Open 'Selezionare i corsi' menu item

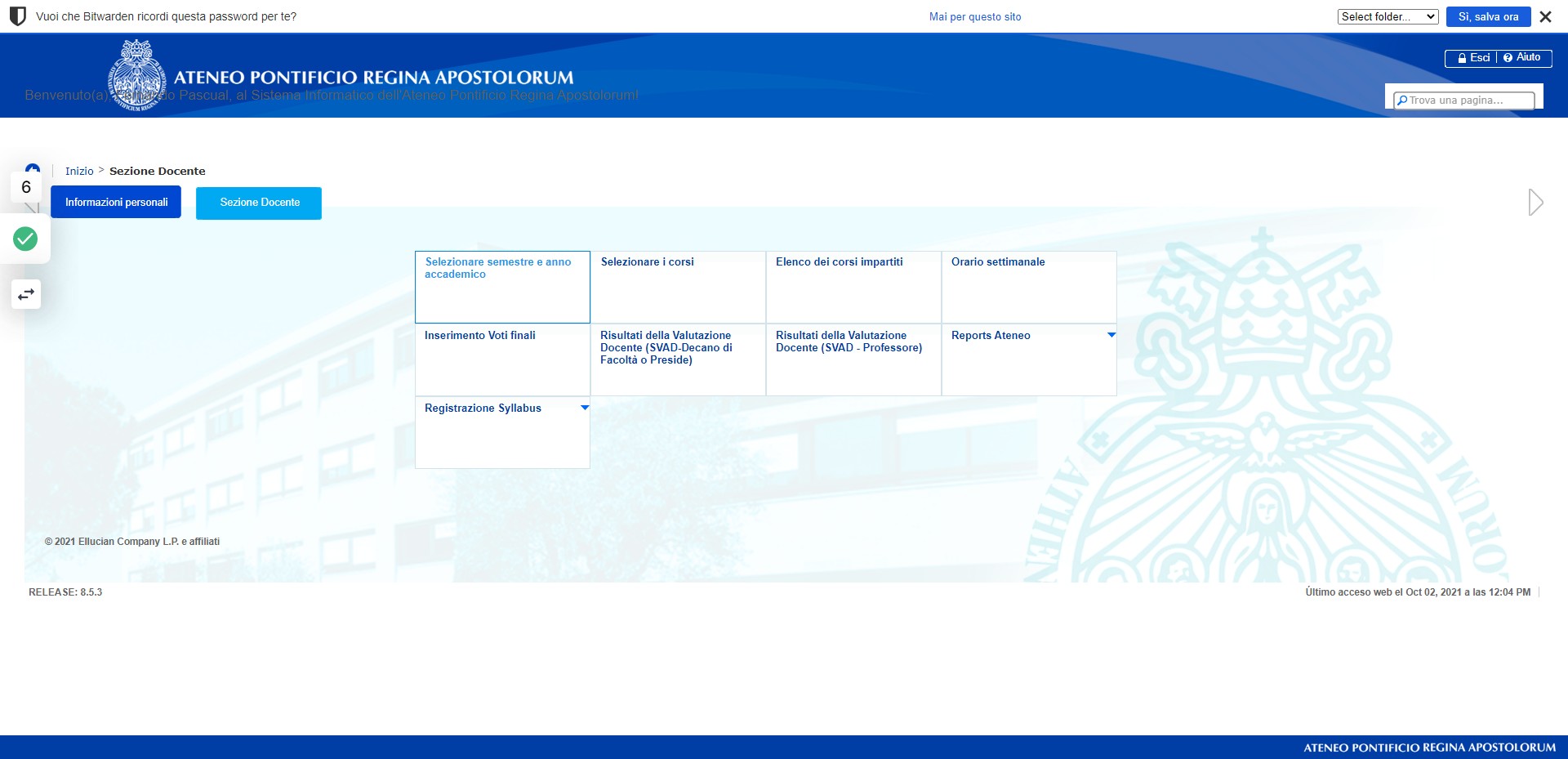coord(678,287)
